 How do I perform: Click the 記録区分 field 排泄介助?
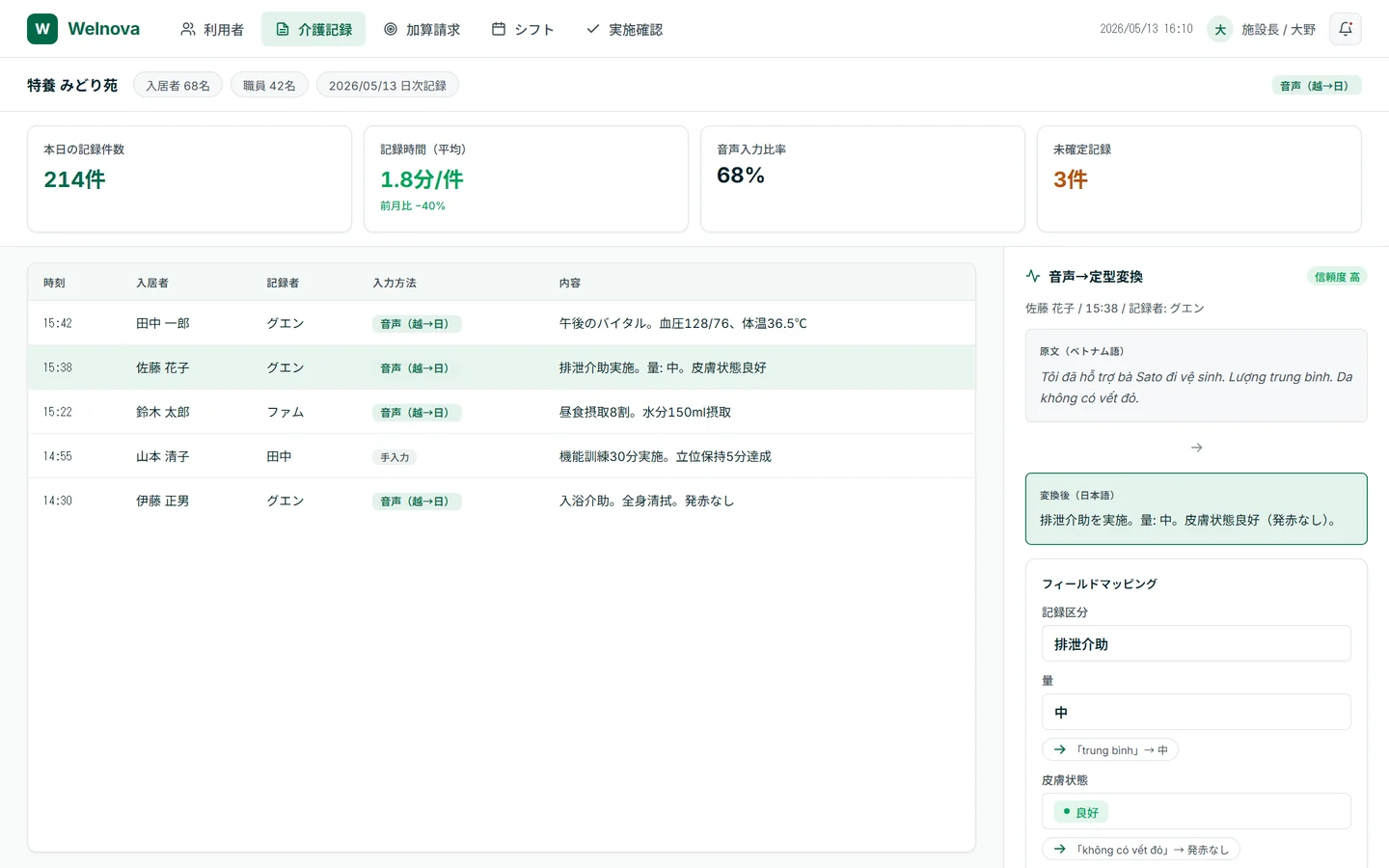[x=1196, y=643]
